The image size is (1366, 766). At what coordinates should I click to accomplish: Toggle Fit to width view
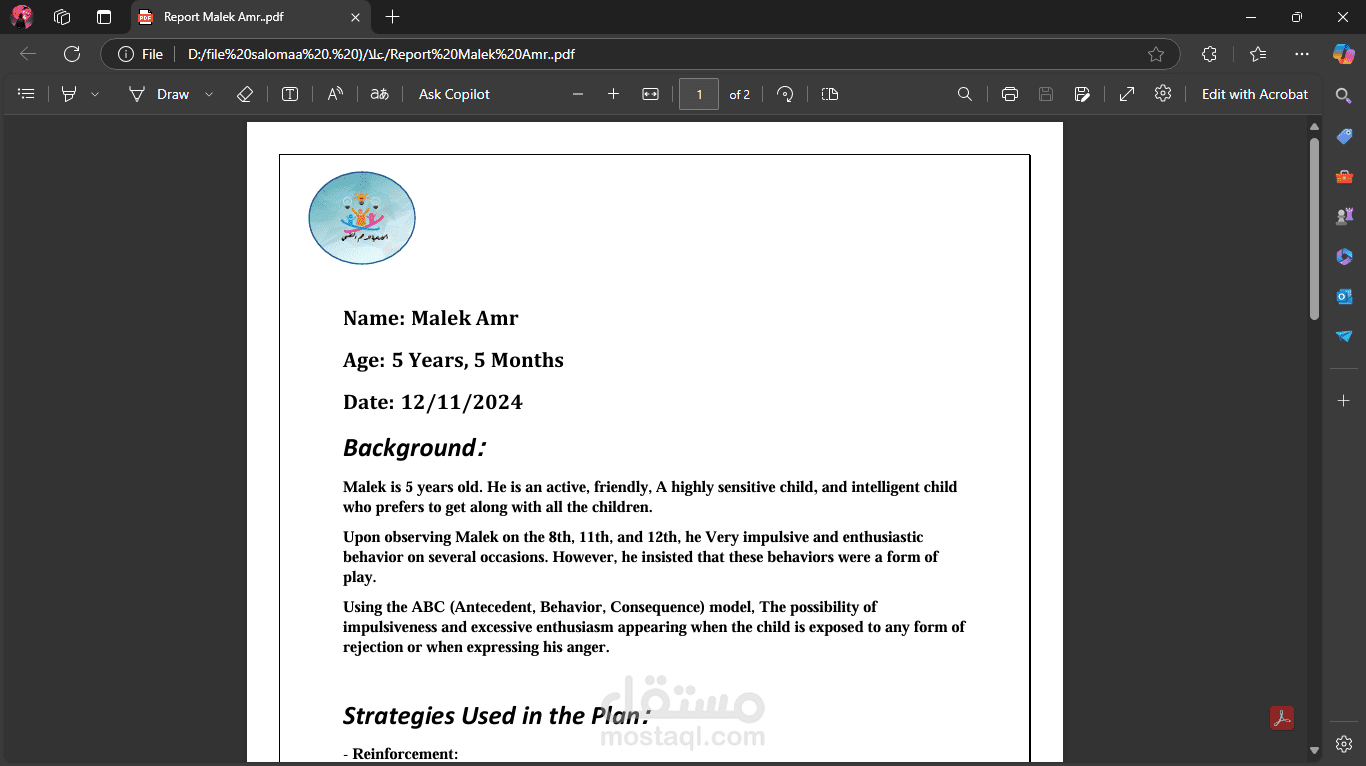[650, 94]
